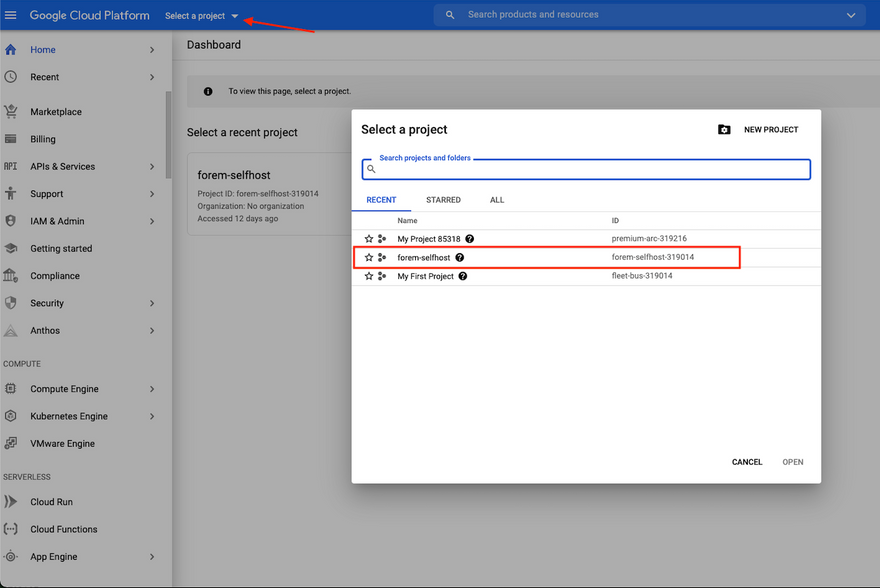Screen dimensions: 880x588
Task: Open Marketplace from the sidebar
Action: [x=56, y=112]
